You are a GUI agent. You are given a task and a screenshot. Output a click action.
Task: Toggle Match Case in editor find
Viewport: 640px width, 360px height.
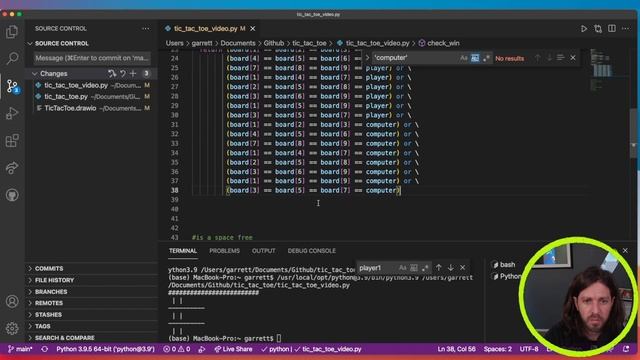464,58
